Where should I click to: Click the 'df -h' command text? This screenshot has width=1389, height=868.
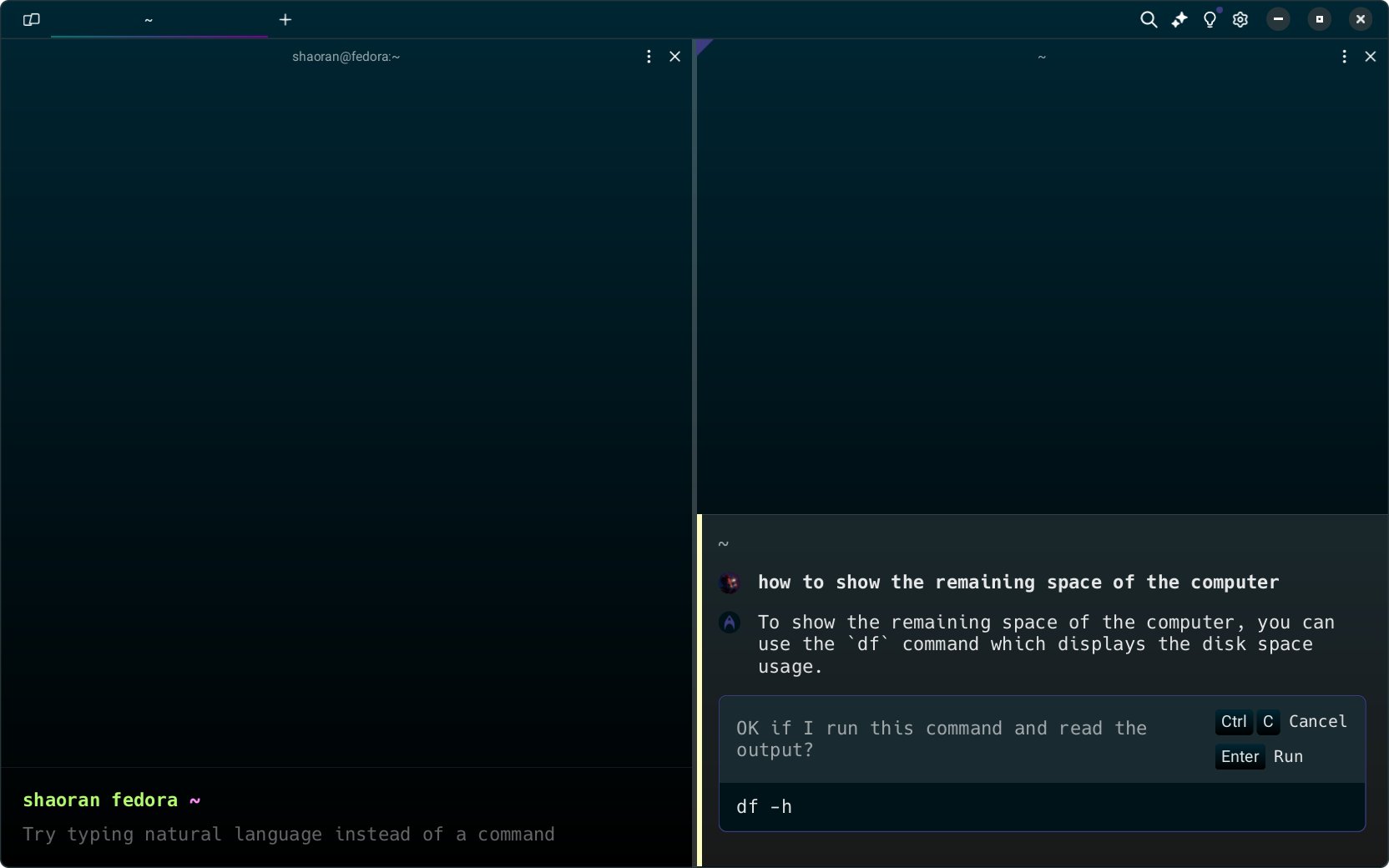coord(764,807)
